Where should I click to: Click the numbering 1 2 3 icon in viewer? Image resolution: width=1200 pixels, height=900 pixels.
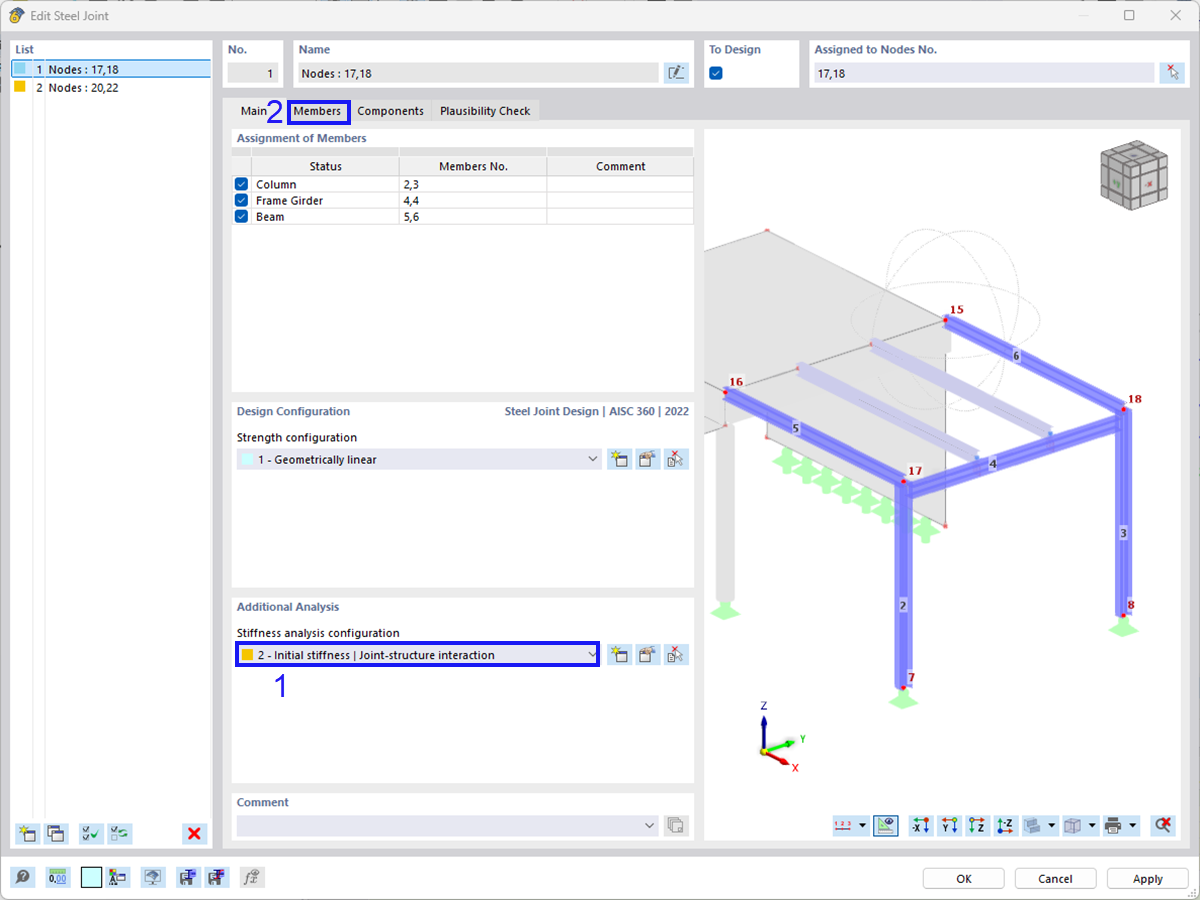tap(844, 825)
